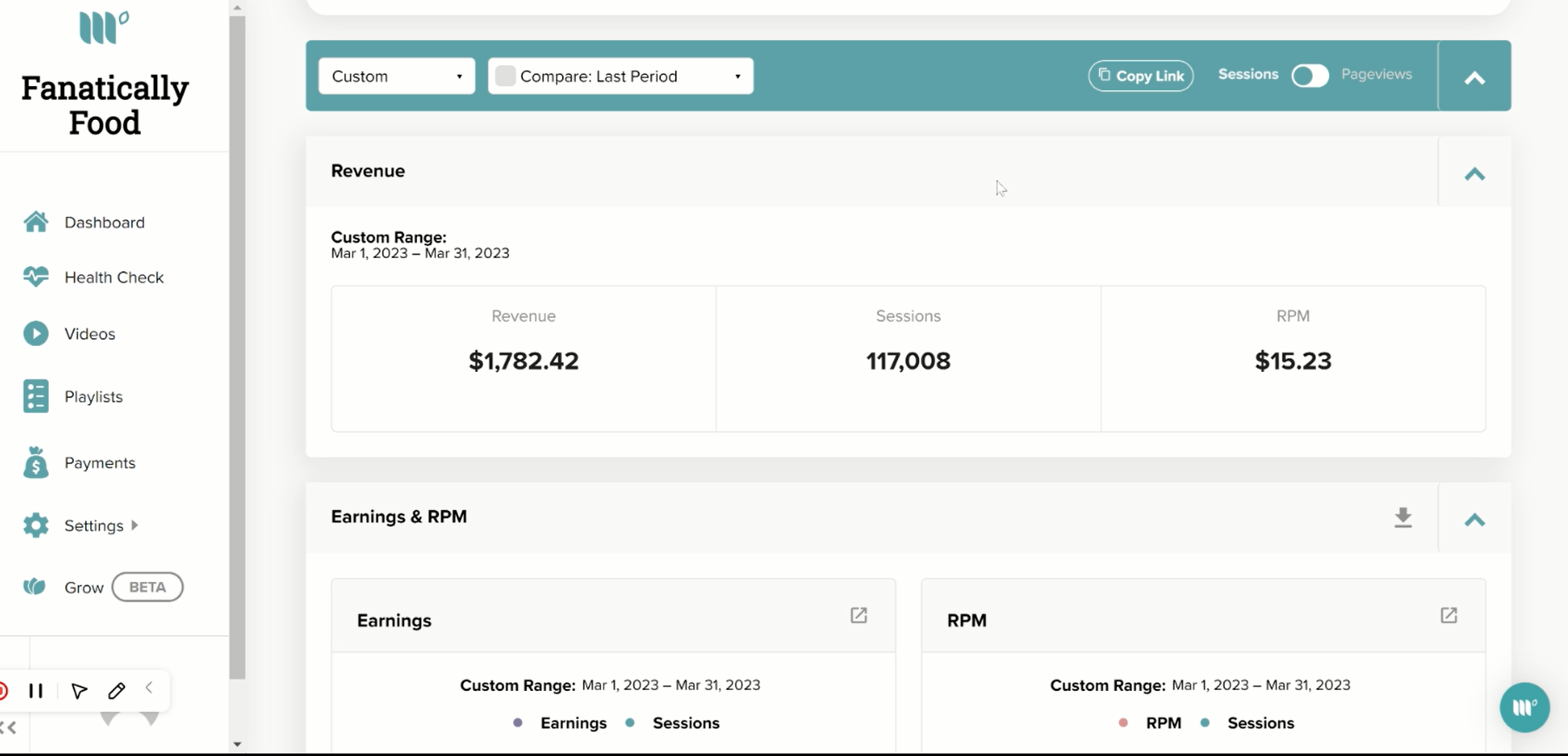Screen dimensions: 1568x756
Task: Open Videos menu item
Action: 89,334
